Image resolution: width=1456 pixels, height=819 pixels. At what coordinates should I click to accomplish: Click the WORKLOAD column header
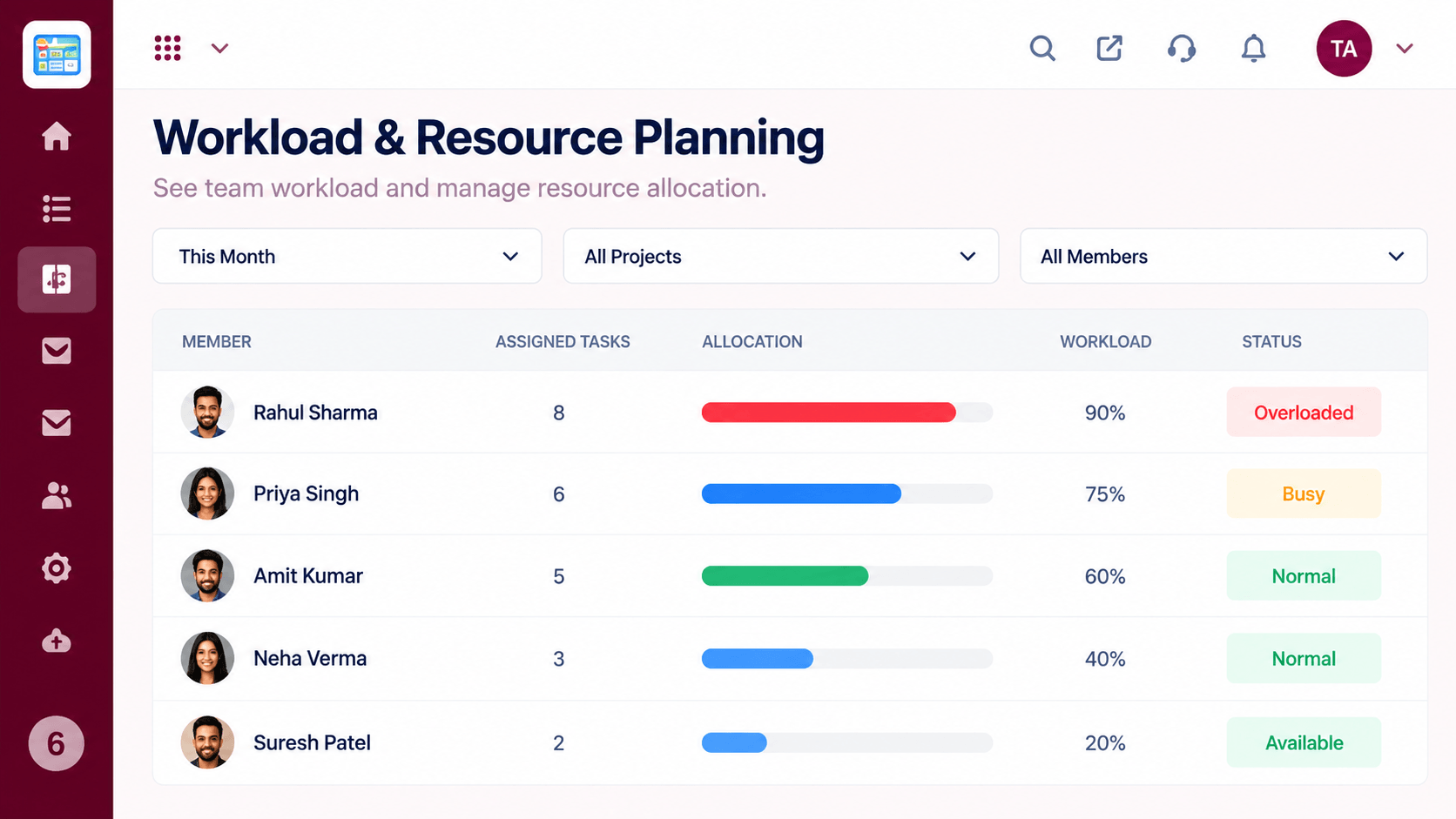(x=1105, y=342)
